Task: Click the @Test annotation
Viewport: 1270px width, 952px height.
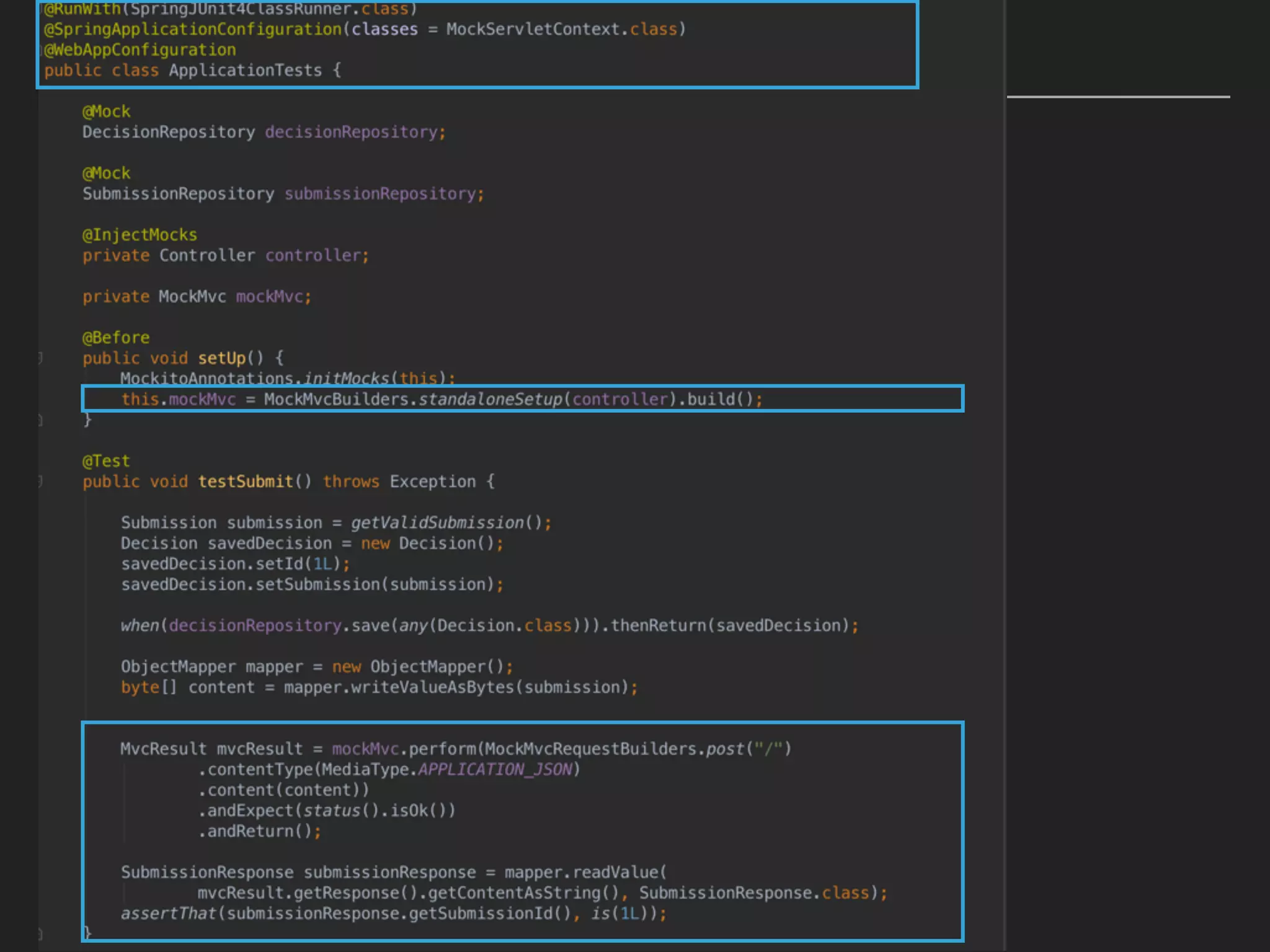Action: click(x=106, y=461)
